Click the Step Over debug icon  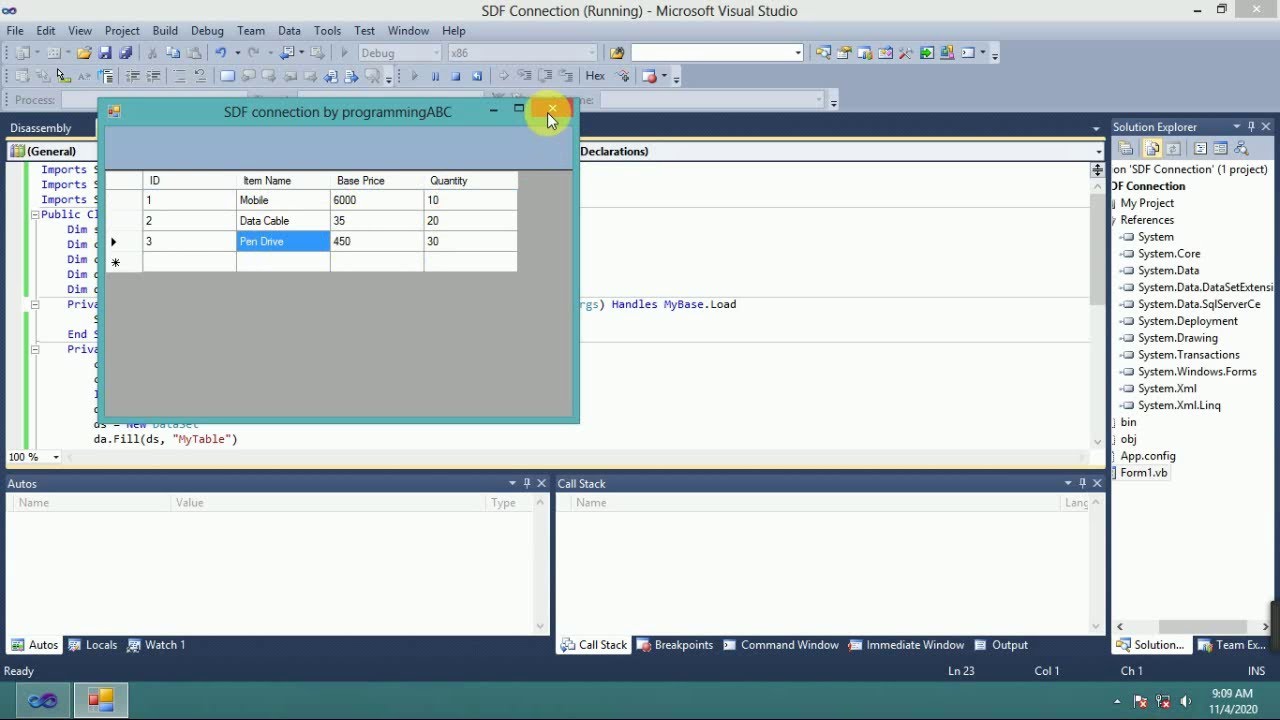pos(545,76)
